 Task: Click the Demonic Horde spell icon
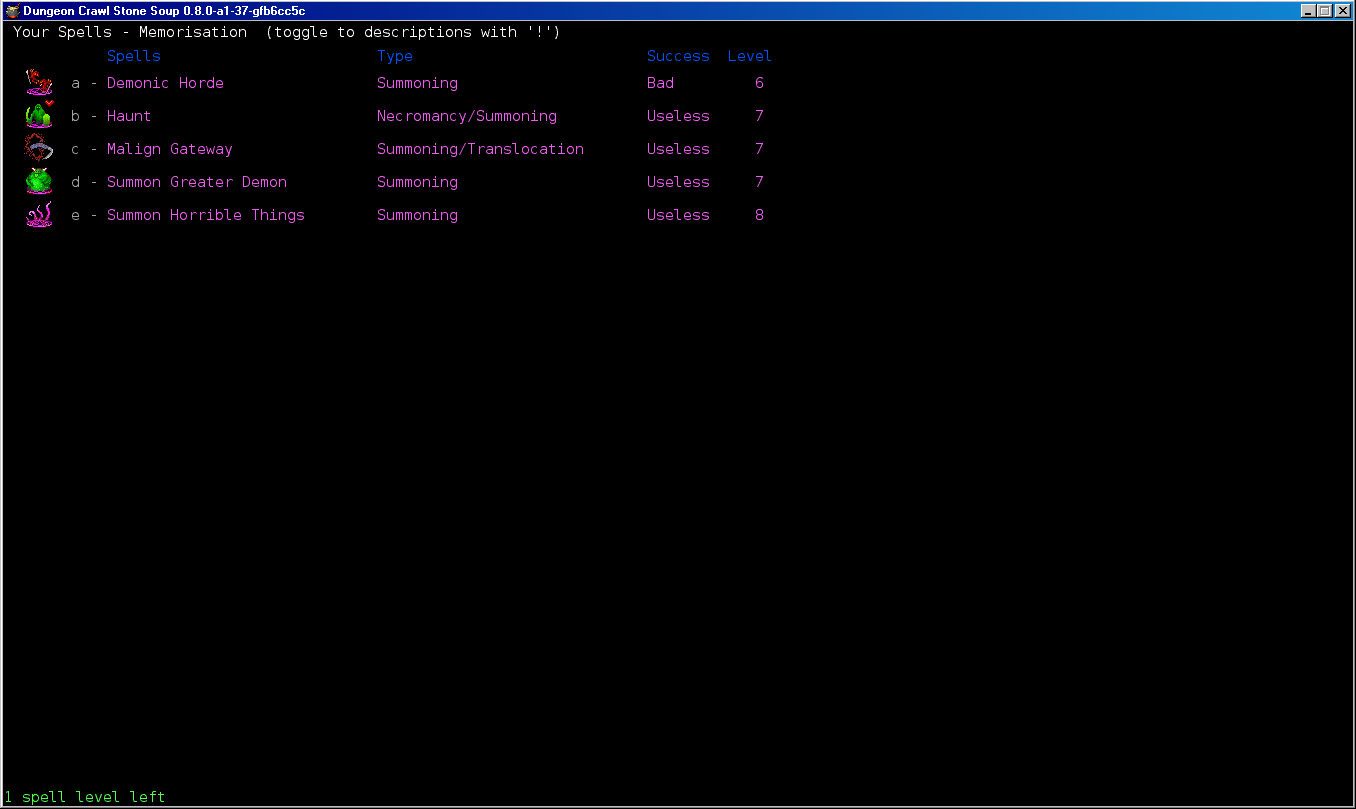pos(39,83)
